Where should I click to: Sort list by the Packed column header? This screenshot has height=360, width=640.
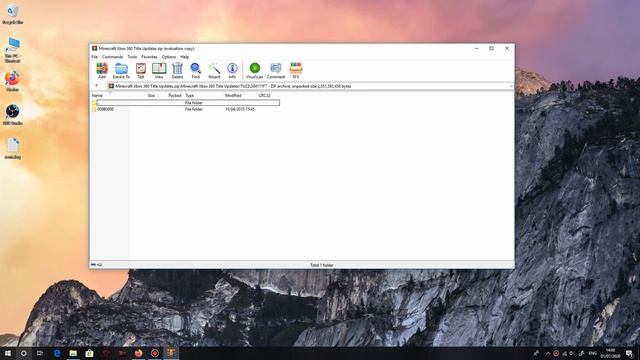coord(175,95)
